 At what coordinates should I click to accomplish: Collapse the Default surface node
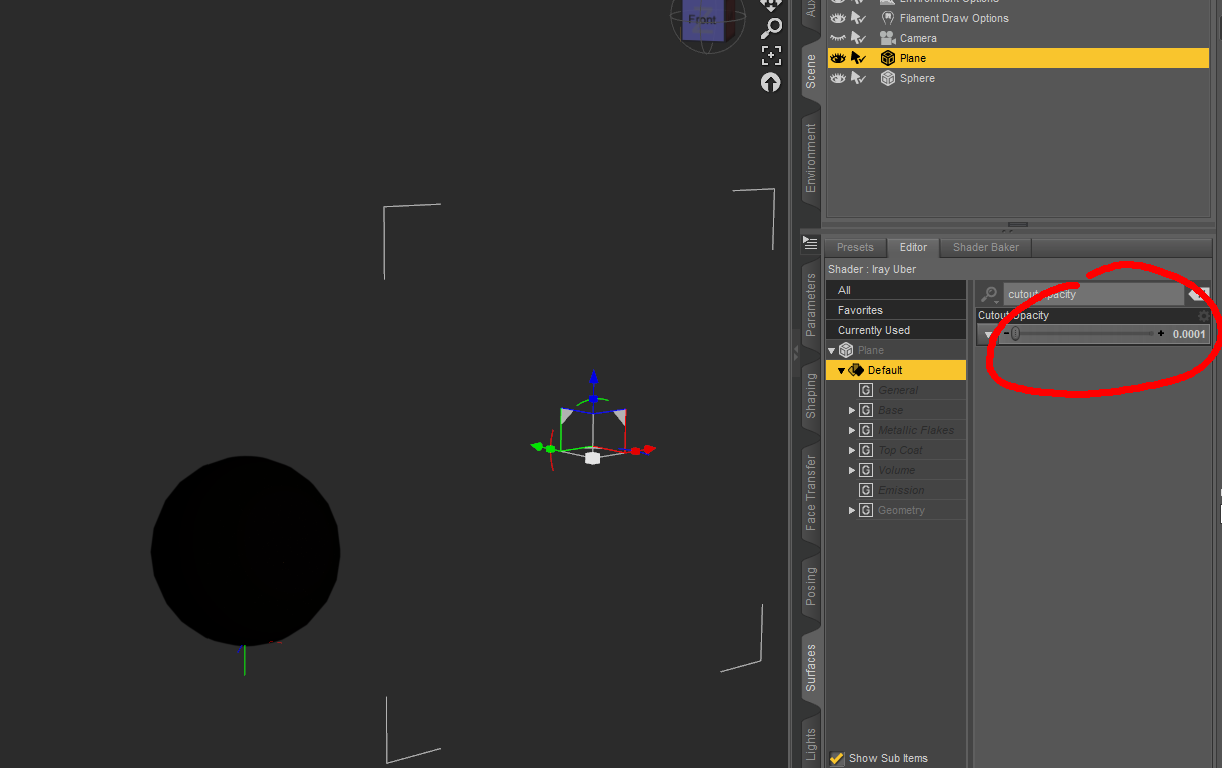tap(842, 370)
